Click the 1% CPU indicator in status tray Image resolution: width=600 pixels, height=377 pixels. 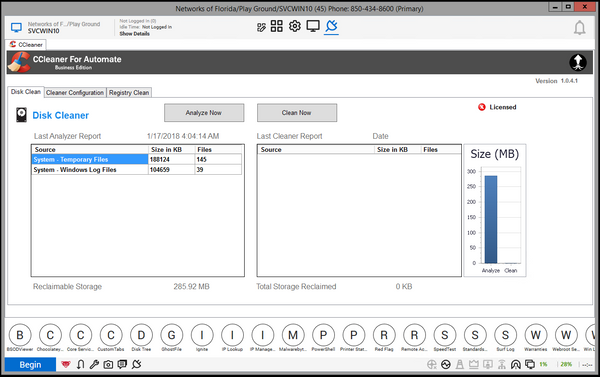coord(543,364)
